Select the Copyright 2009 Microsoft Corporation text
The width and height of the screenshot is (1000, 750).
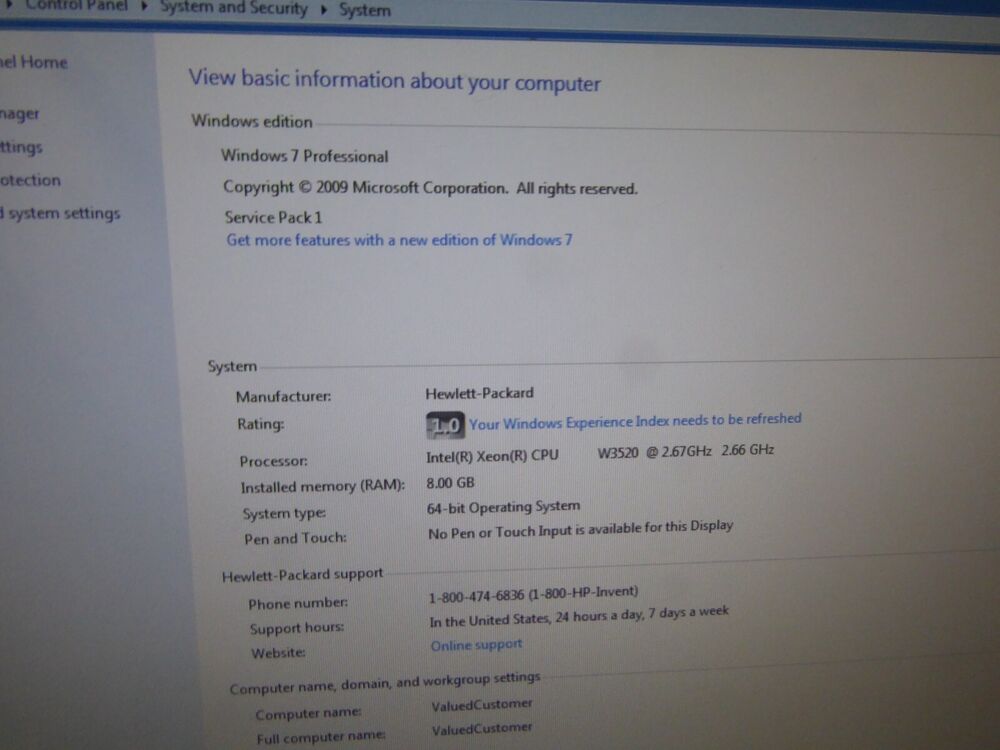tap(430, 188)
